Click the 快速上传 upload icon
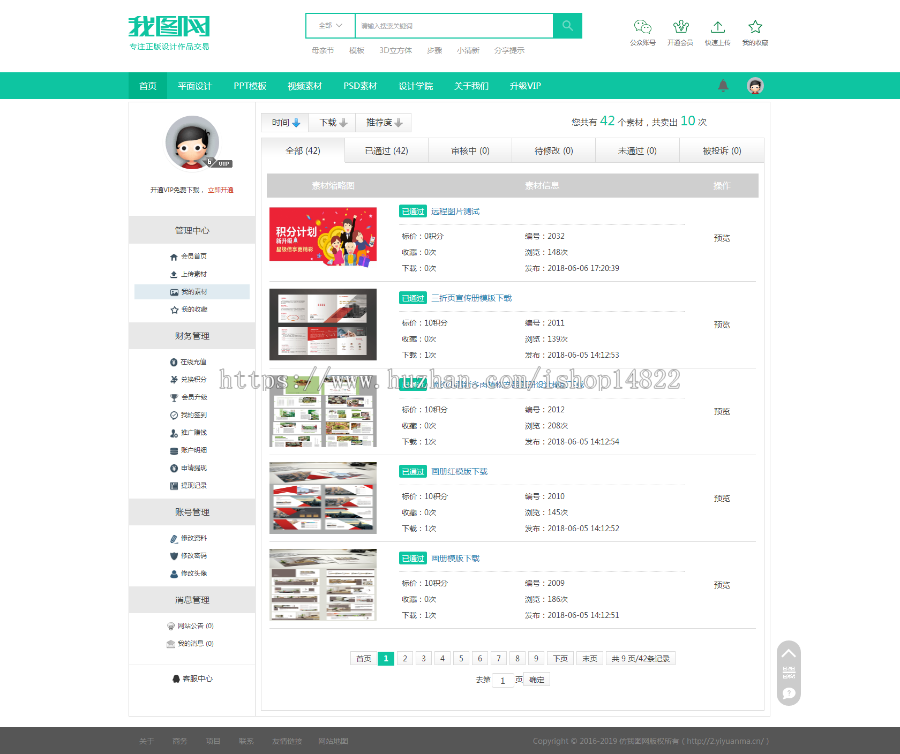This screenshot has height=754, width=900. tap(717, 29)
